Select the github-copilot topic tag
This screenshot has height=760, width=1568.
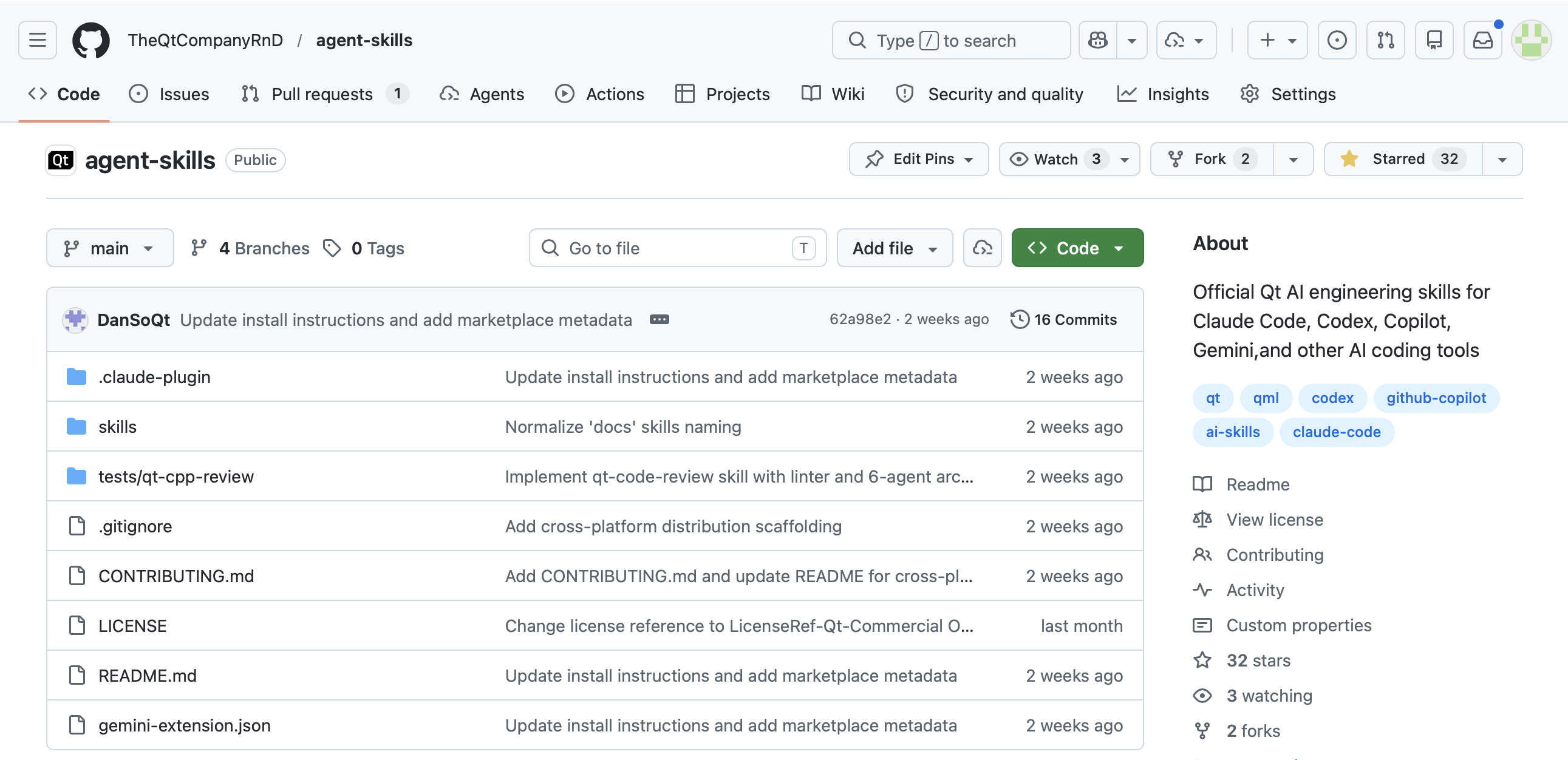[1436, 398]
